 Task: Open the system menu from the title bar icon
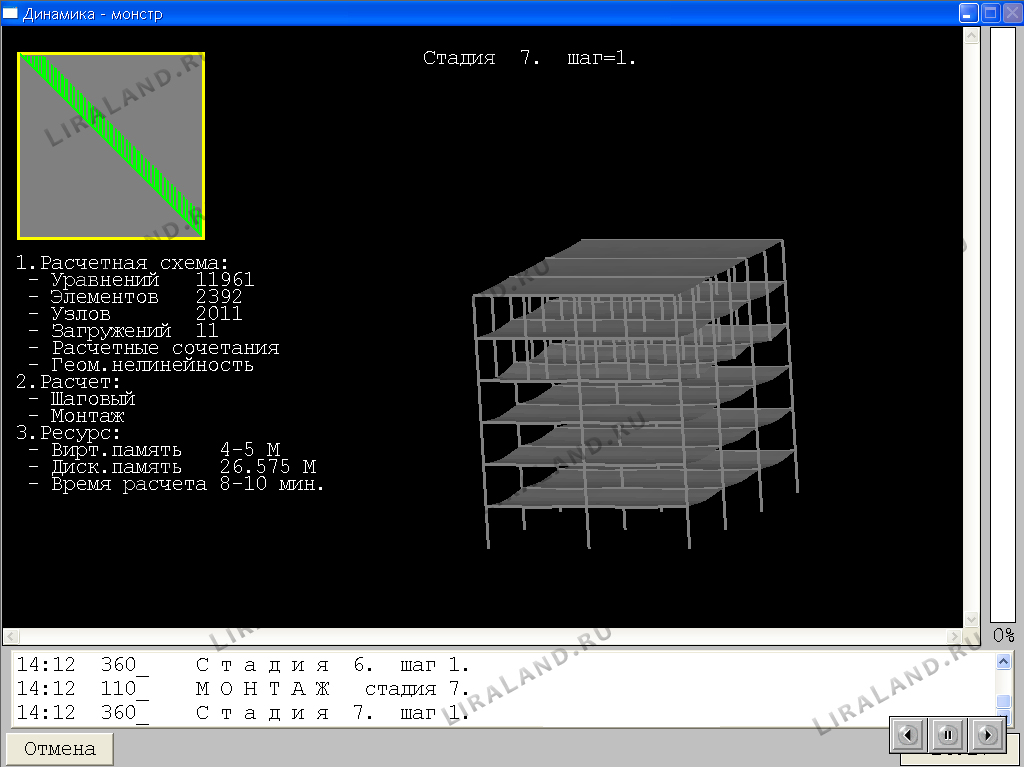pyautogui.click(x=11, y=14)
